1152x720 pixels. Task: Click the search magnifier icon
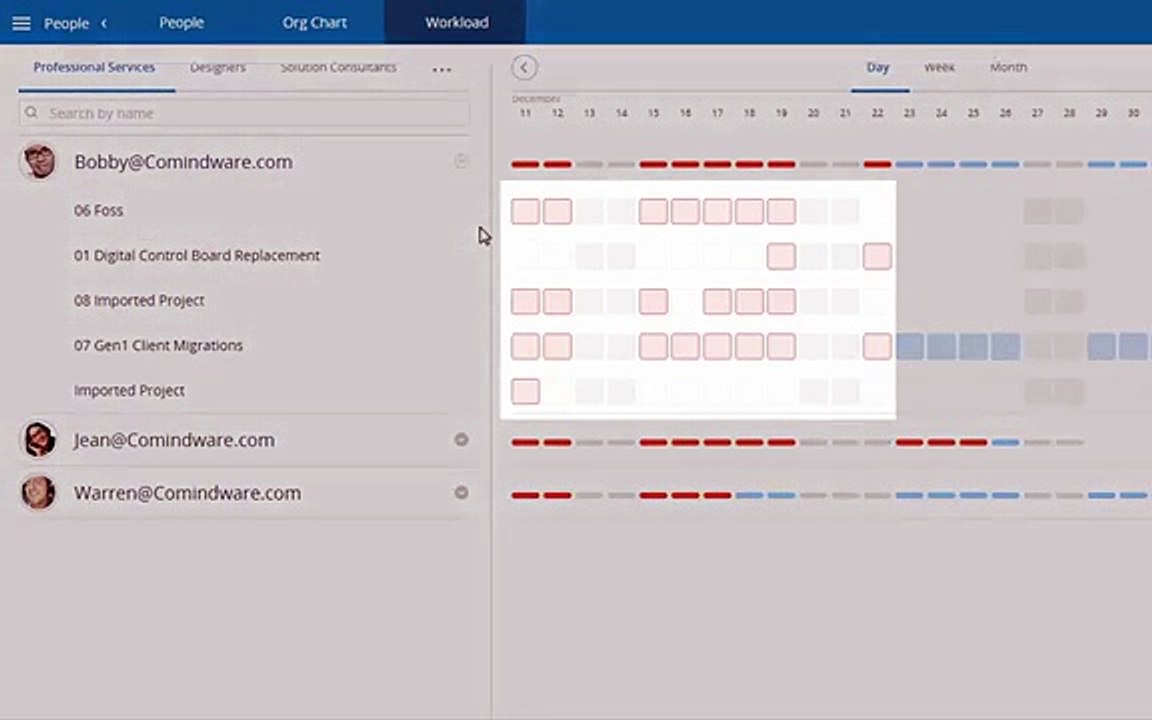point(32,112)
